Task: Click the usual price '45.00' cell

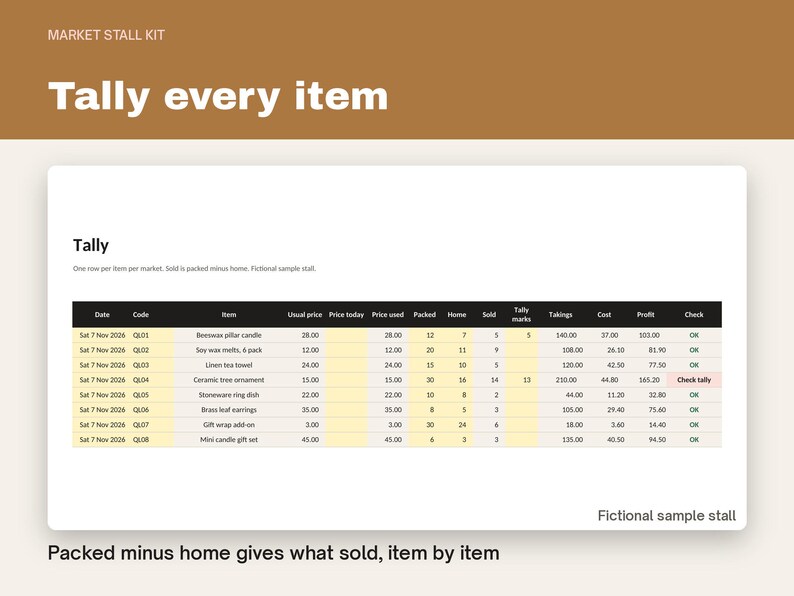Action: coord(310,440)
